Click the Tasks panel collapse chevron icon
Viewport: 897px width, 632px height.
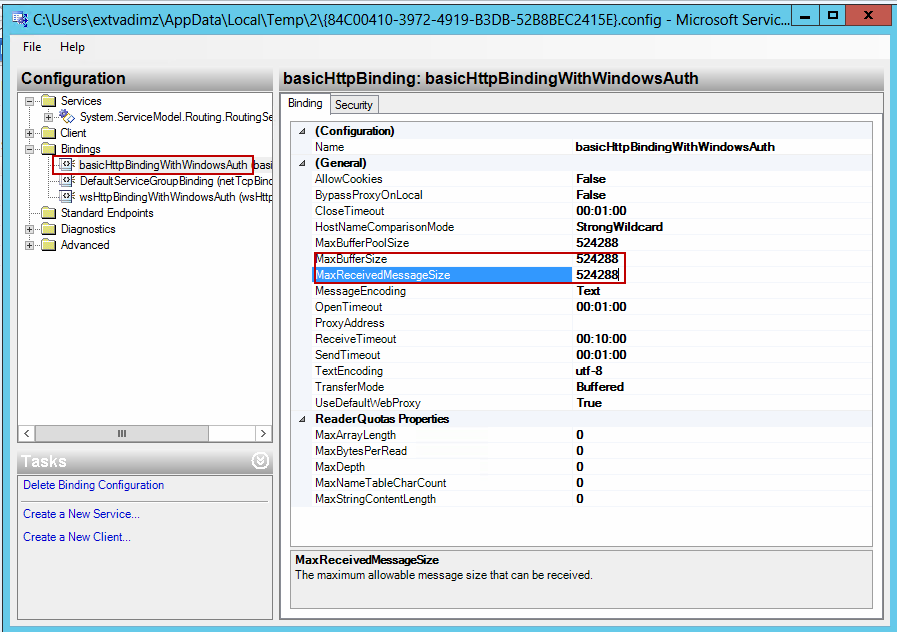260,461
